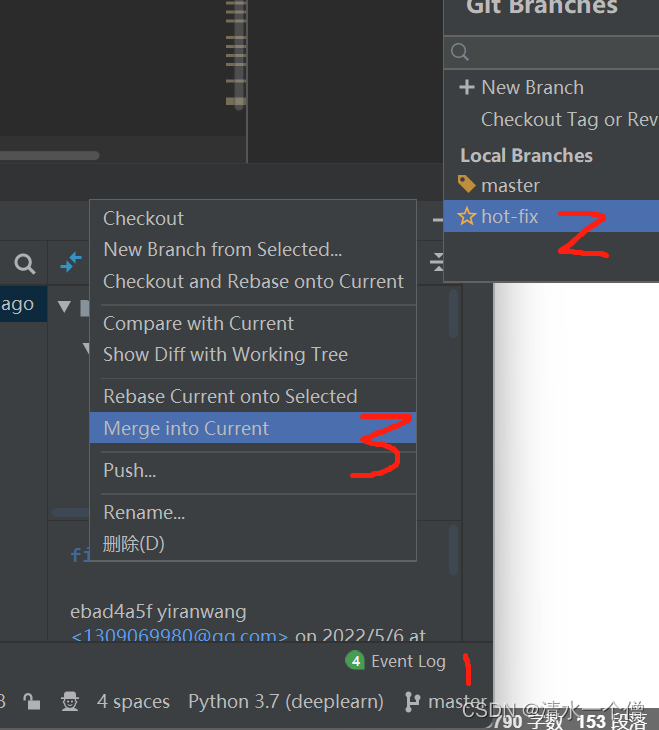
Task: Collapse the tree node with down triangle
Action: [x=64, y=306]
